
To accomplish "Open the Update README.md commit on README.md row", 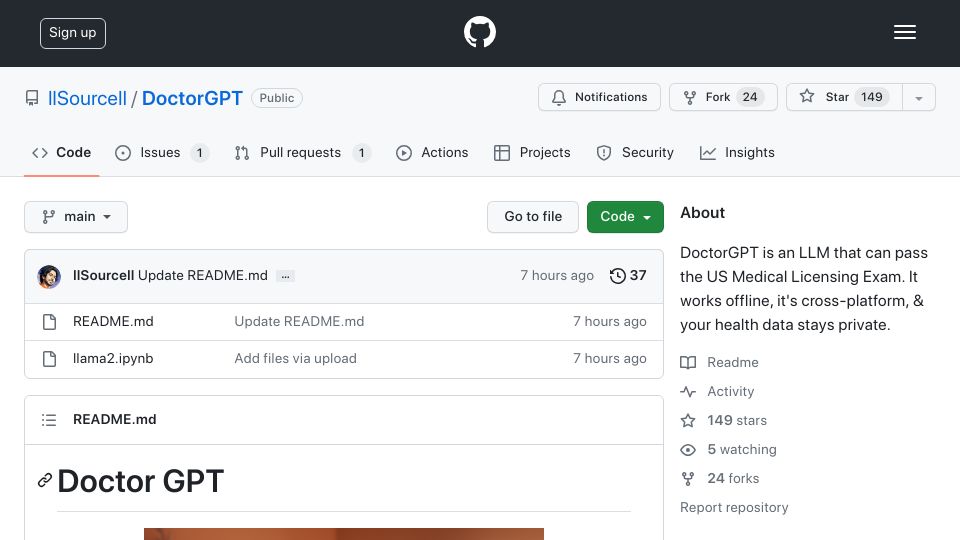I will pos(299,321).
